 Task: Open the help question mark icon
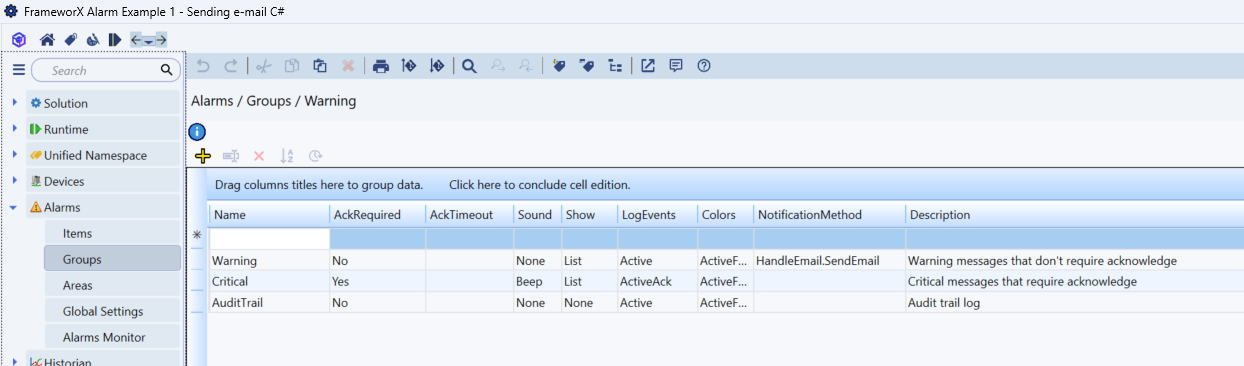point(704,66)
